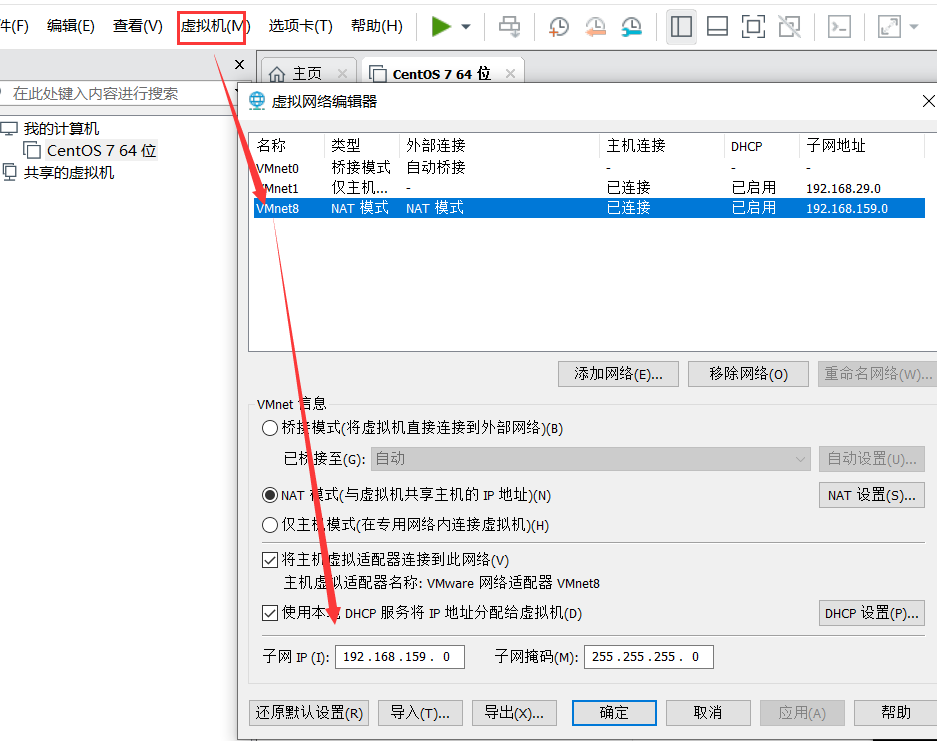Image resolution: width=937 pixels, height=741 pixels.
Task: Select the VMnet8 NAT network row
Action: pyautogui.click(x=589, y=208)
